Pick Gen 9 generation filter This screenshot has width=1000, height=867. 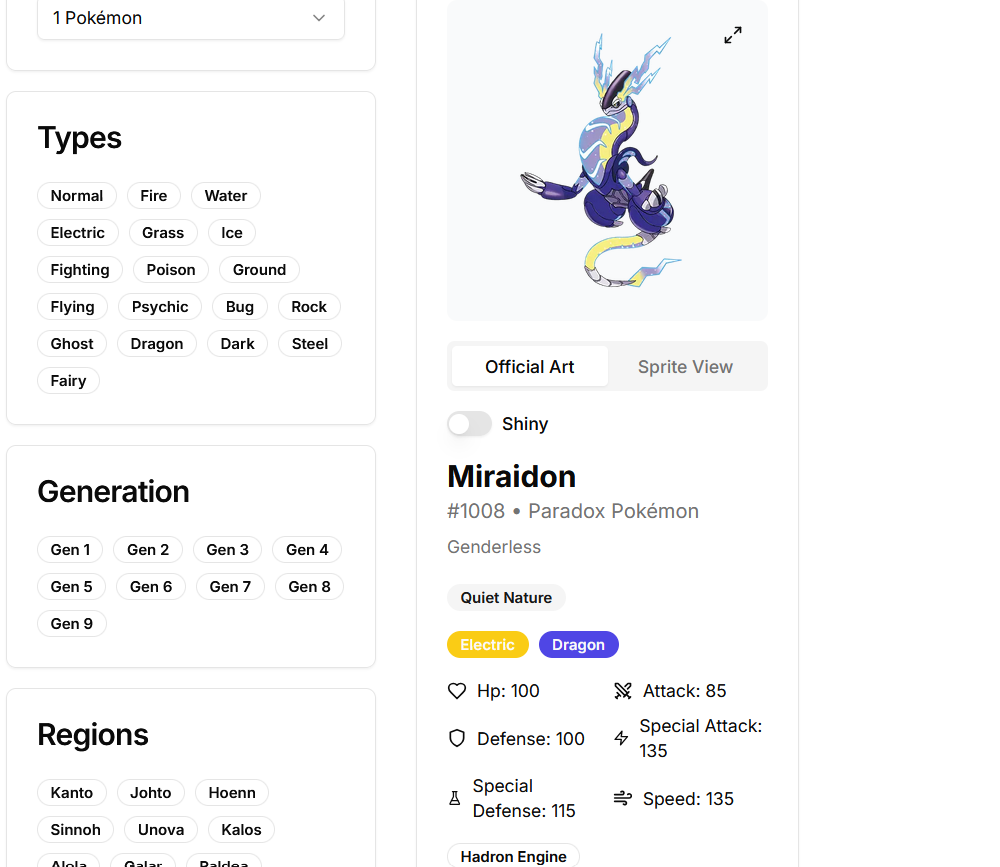point(71,624)
